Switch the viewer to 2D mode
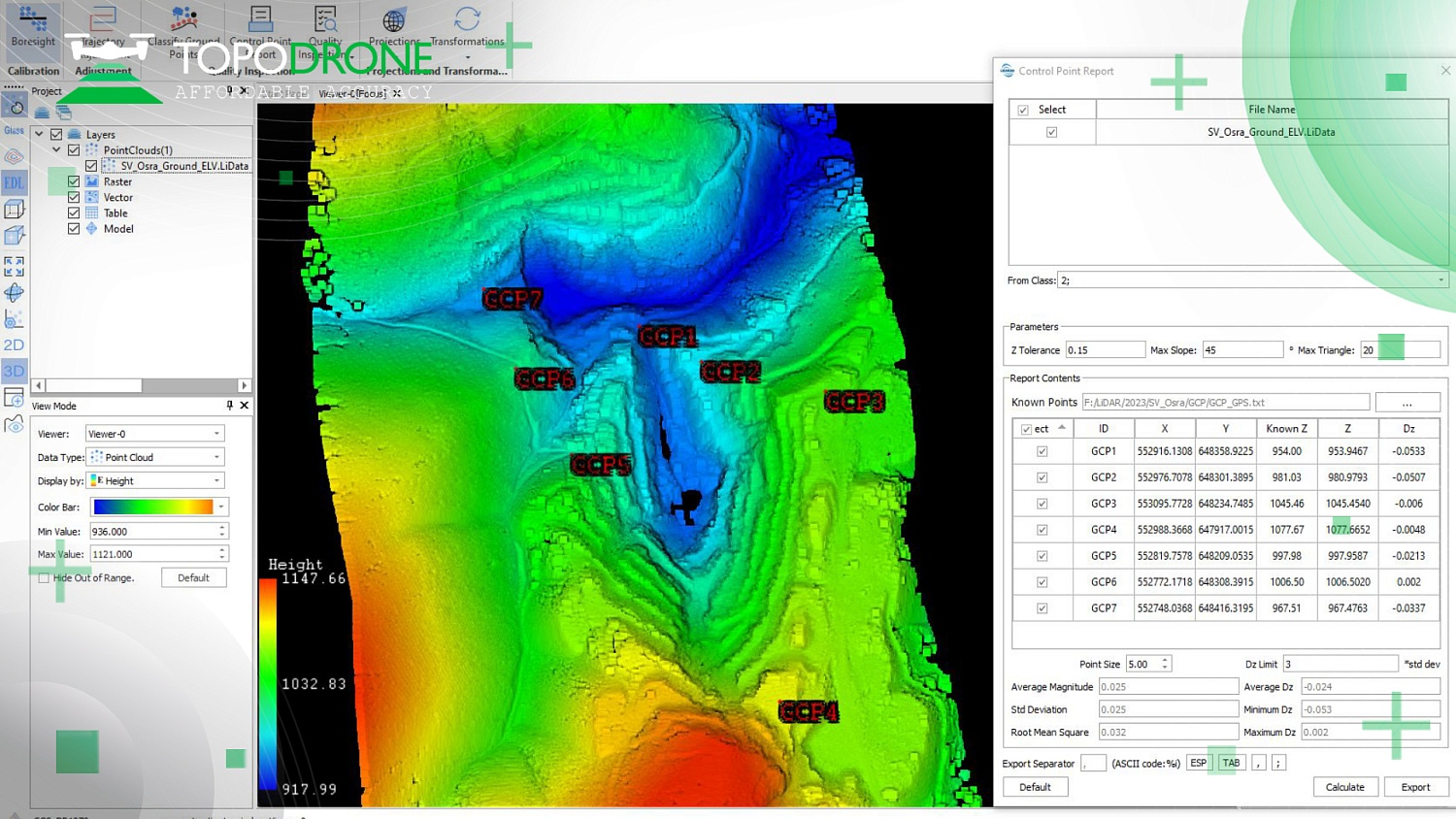 pyautogui.click(x=14, y=344)
